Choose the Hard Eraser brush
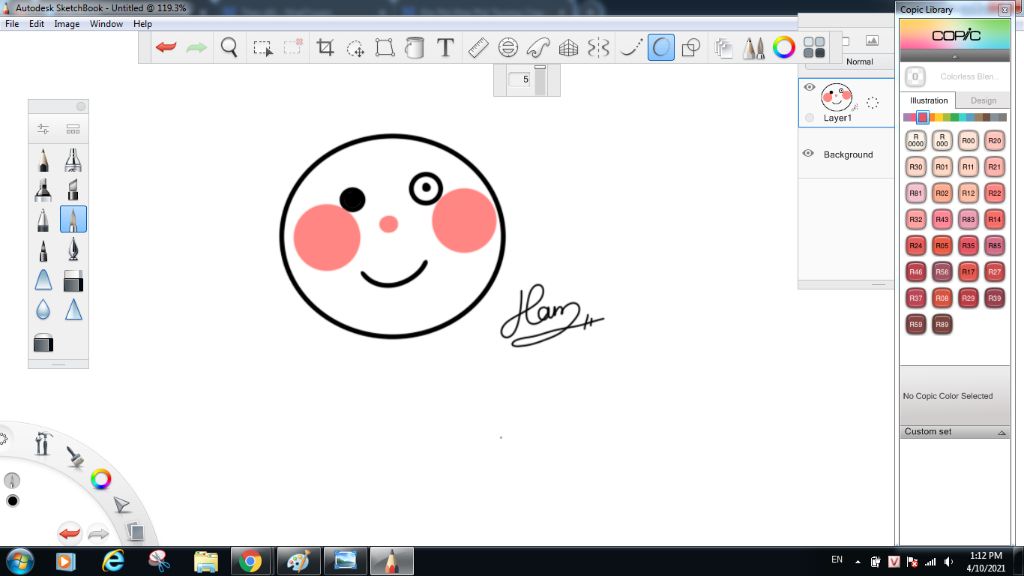The width and height of the screenshot is (1024, 576). 73,280
